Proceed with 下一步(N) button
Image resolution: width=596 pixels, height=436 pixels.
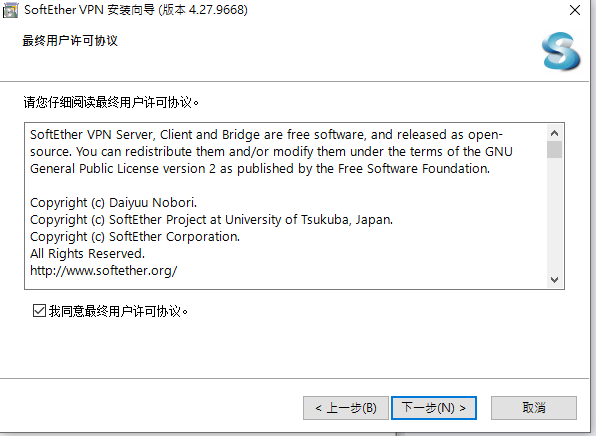pyautogui.click(x=434, y=408)
